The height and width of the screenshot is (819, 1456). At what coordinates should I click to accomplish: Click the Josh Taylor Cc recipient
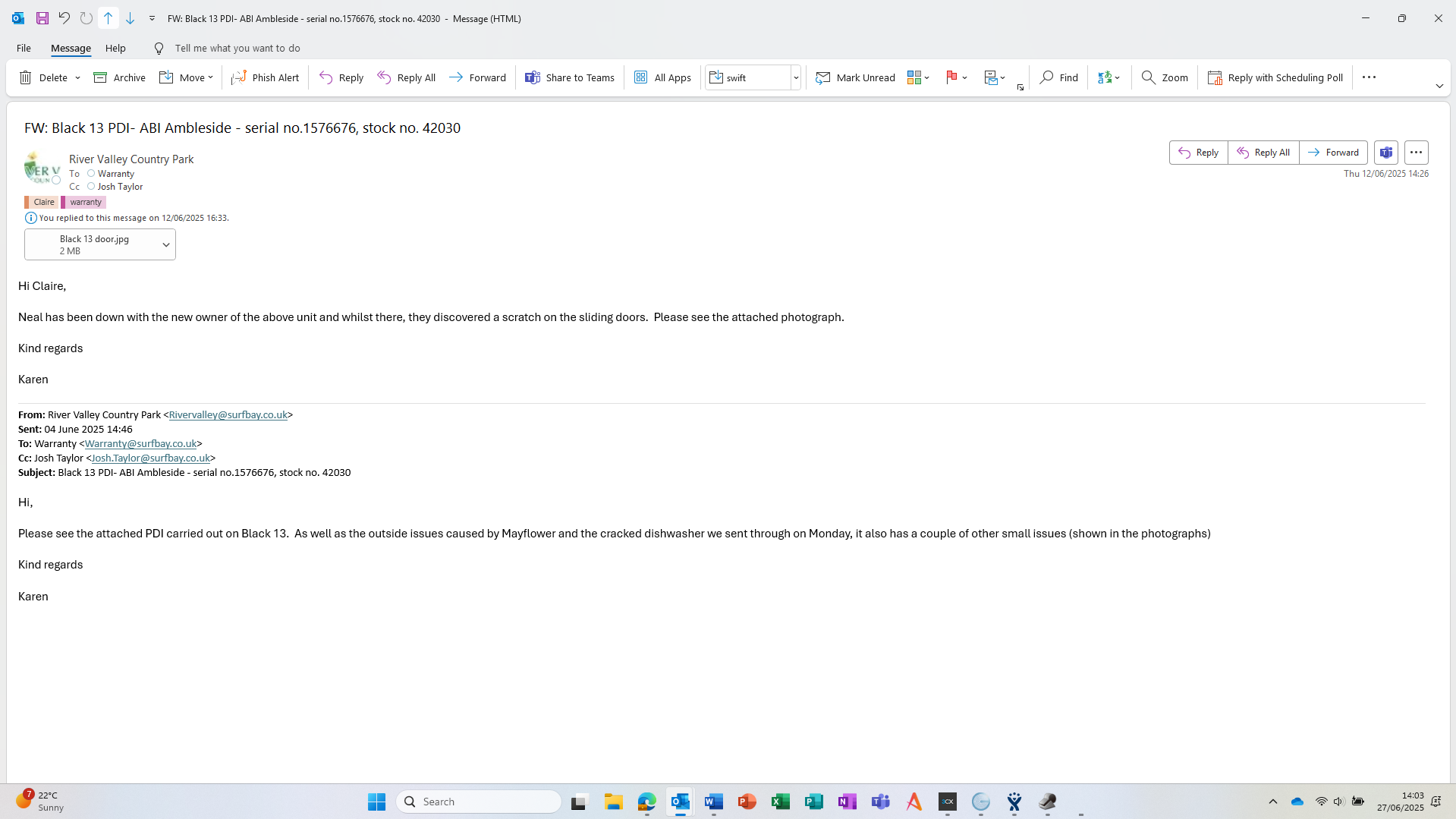[120, 187]
